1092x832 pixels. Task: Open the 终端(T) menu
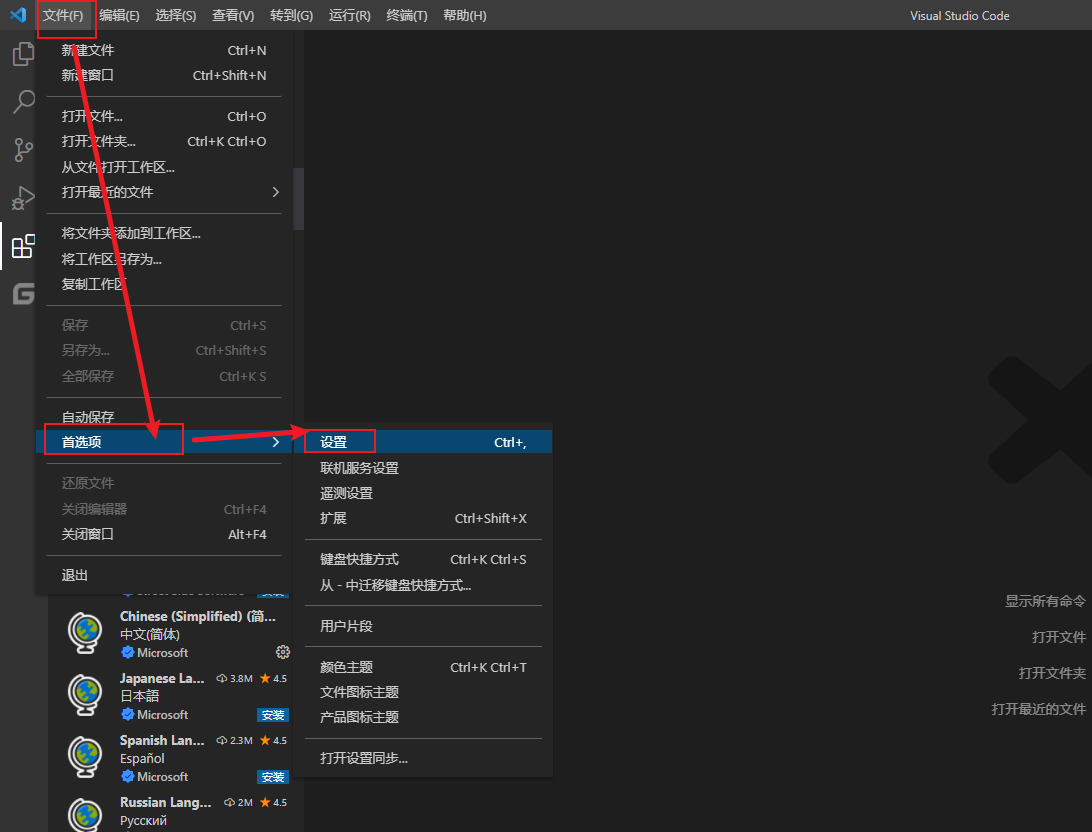407,15
